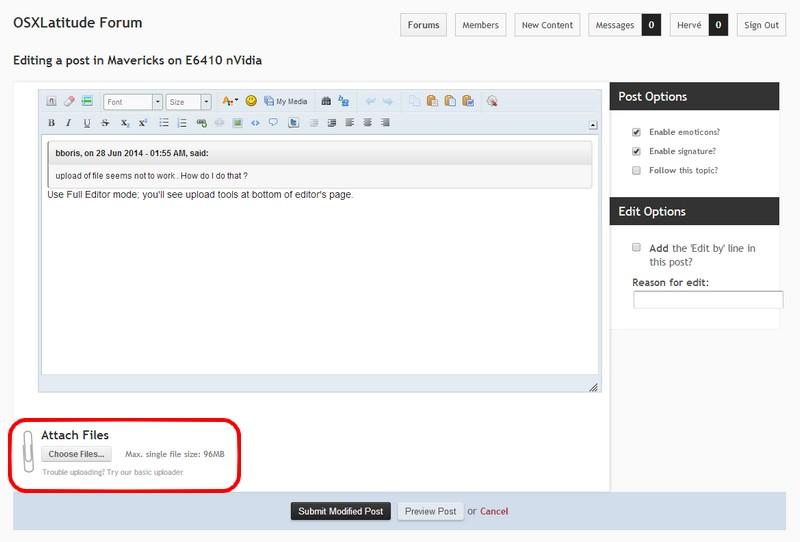Click the Find binoculars icon
800x542 pixels.
pos(326,101)
